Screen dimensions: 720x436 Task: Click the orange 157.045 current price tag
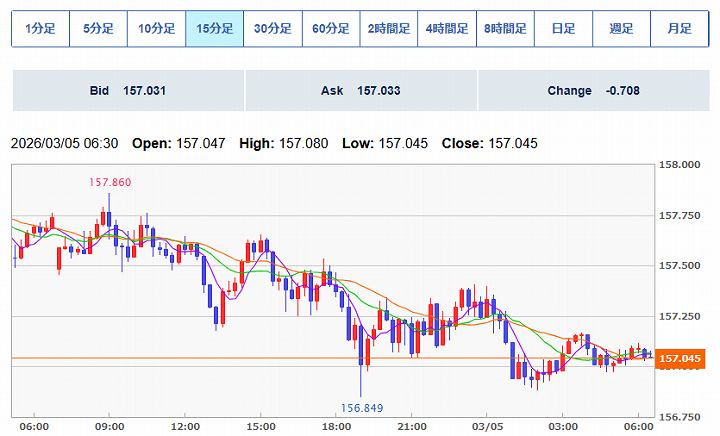(x=681, y=358)
